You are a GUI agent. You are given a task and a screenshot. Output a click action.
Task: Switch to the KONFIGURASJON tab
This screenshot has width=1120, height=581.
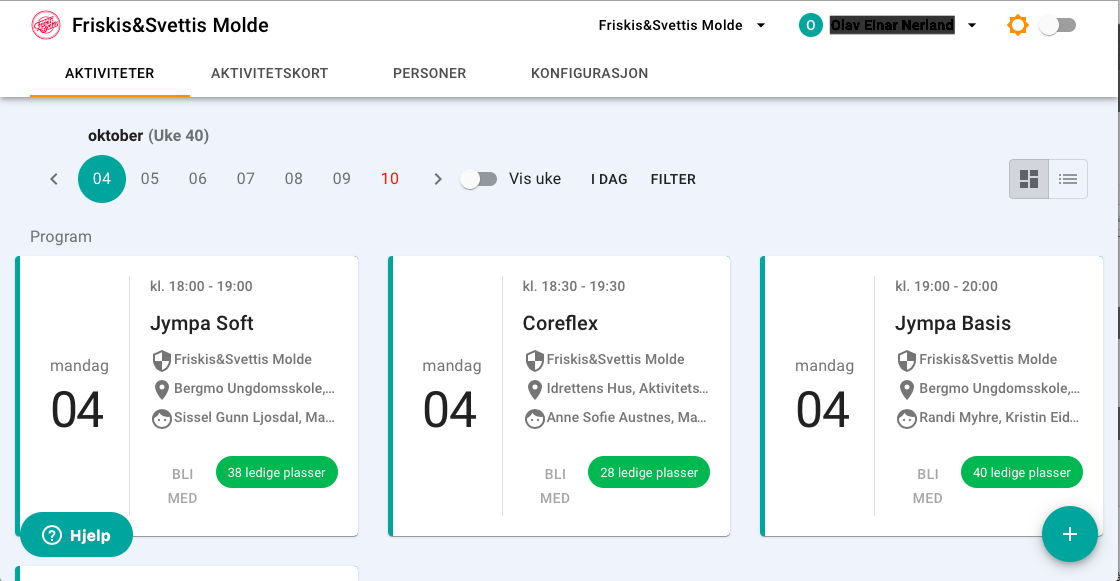(x=589, y=73)
